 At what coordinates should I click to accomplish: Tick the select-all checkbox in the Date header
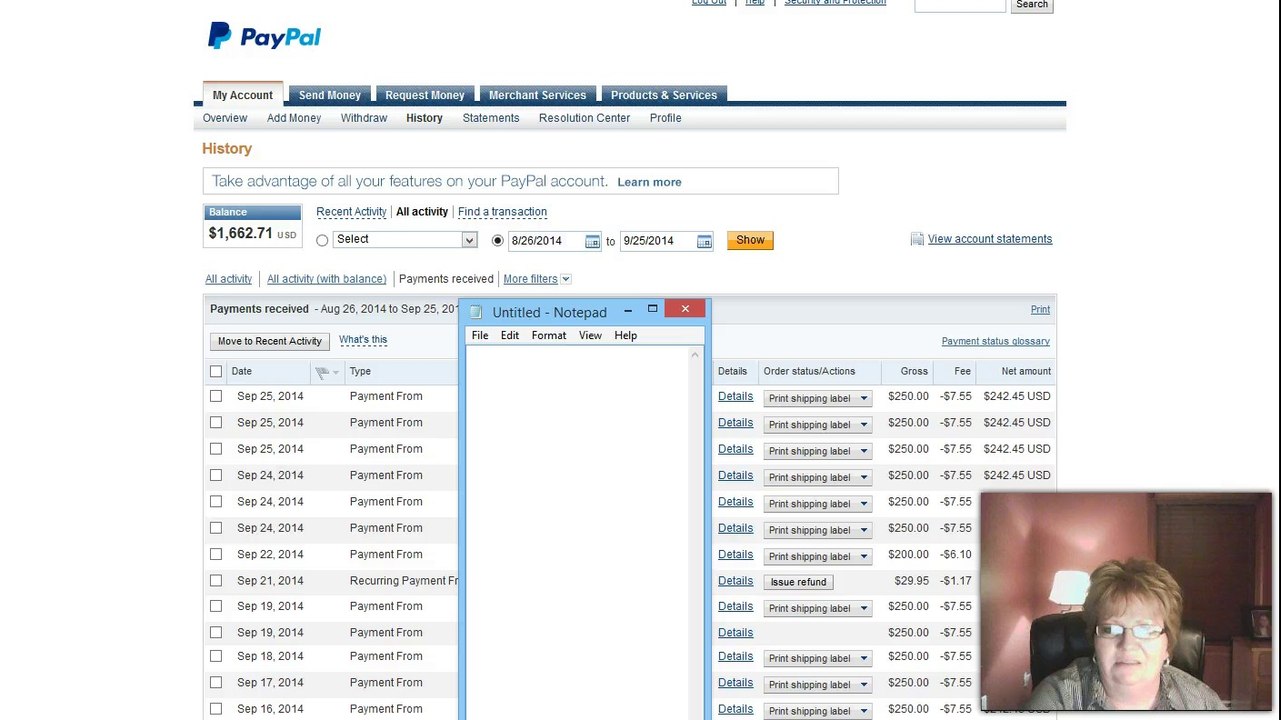coord(216,371)
